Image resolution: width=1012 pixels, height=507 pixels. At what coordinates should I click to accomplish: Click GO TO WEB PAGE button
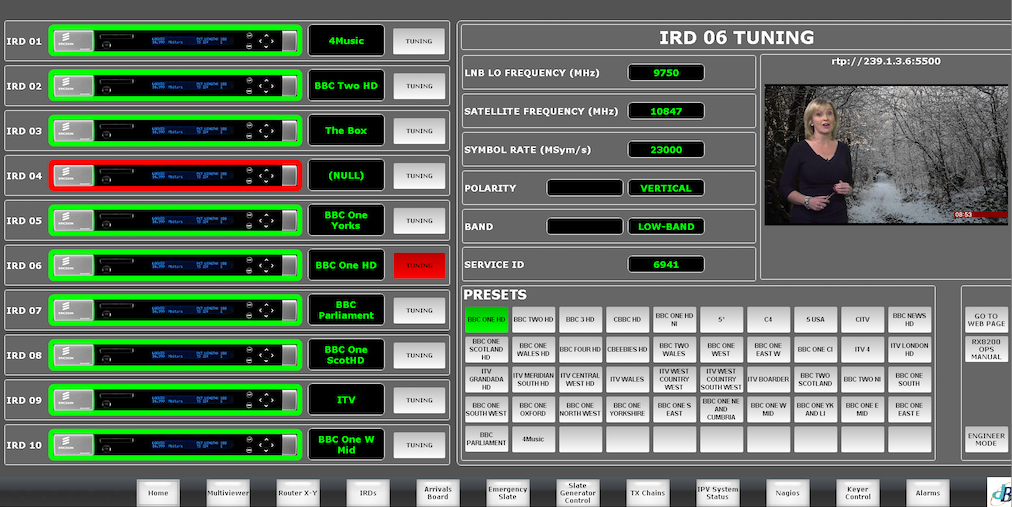click(986, 320)
